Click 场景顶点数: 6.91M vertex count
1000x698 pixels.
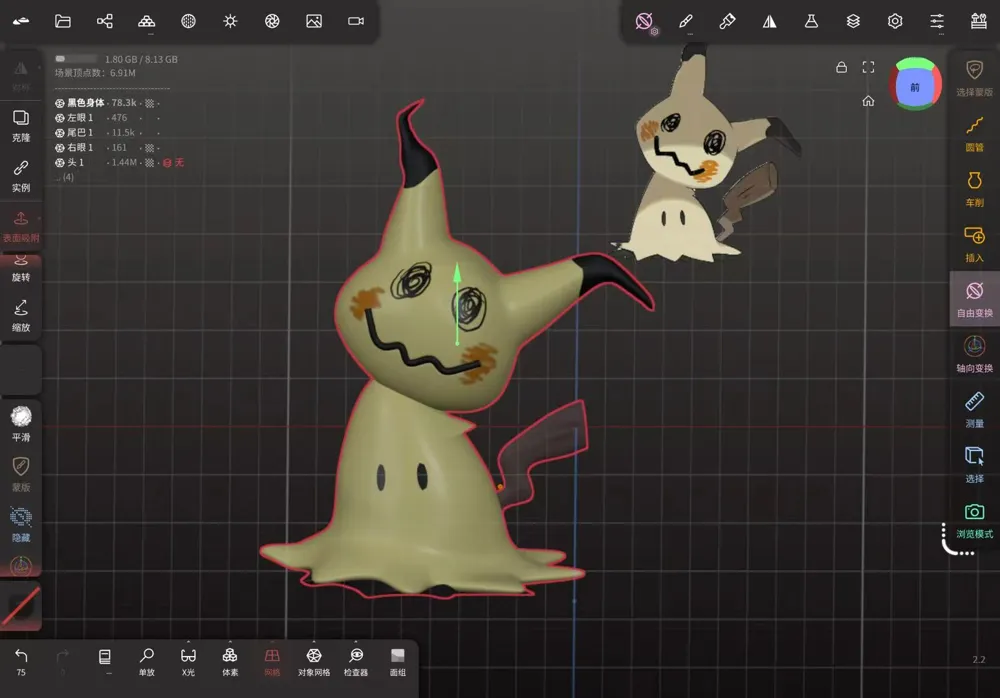95,73
